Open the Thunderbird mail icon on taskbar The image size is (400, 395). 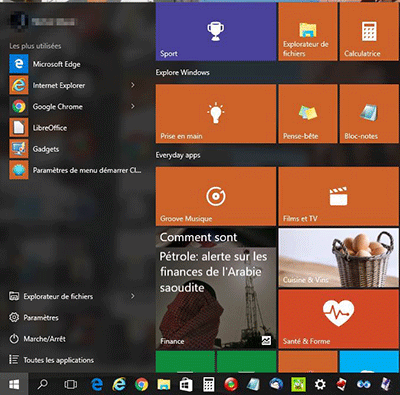276,384
